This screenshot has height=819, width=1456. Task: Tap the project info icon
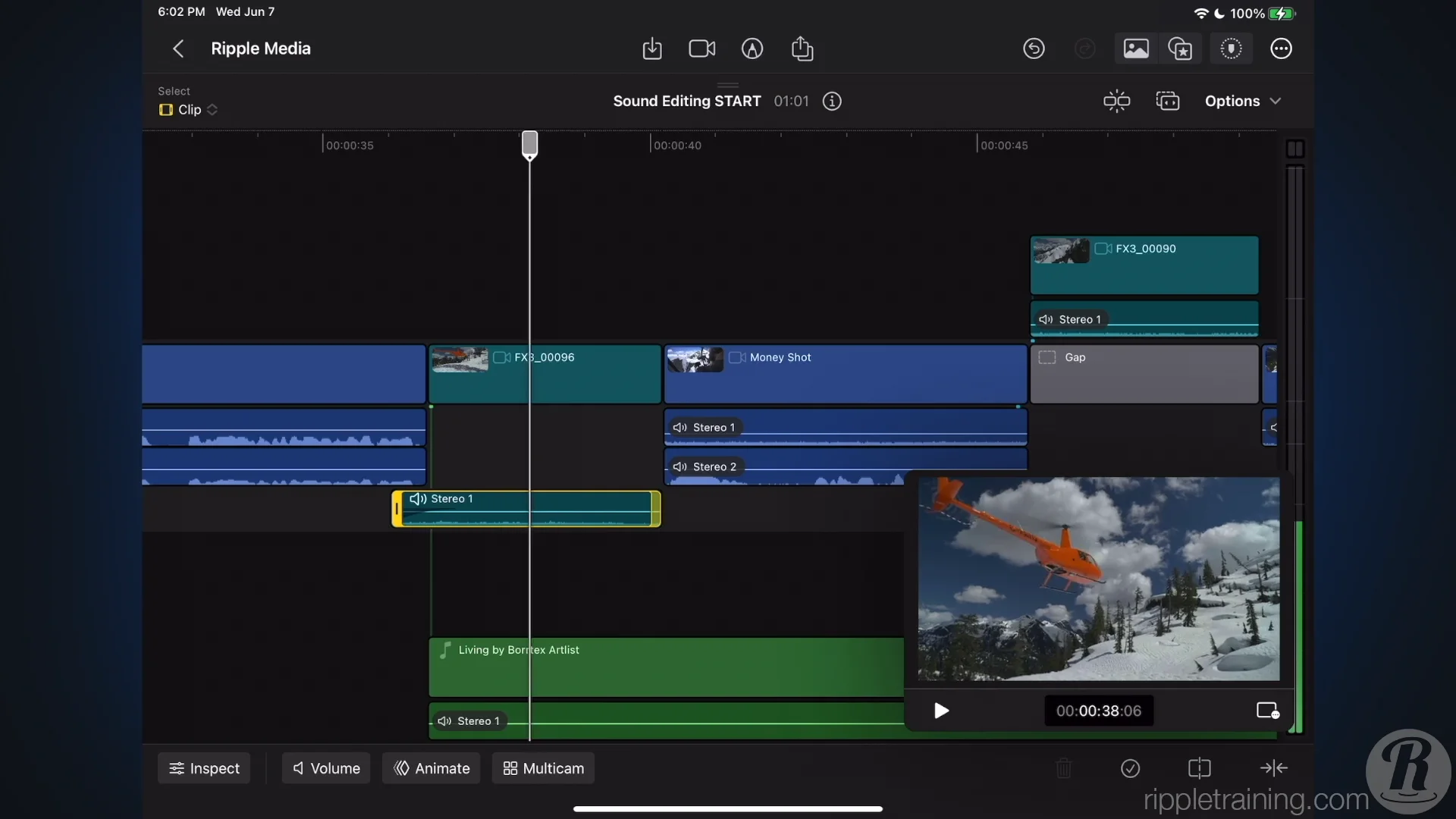click(x=832, y=102)
